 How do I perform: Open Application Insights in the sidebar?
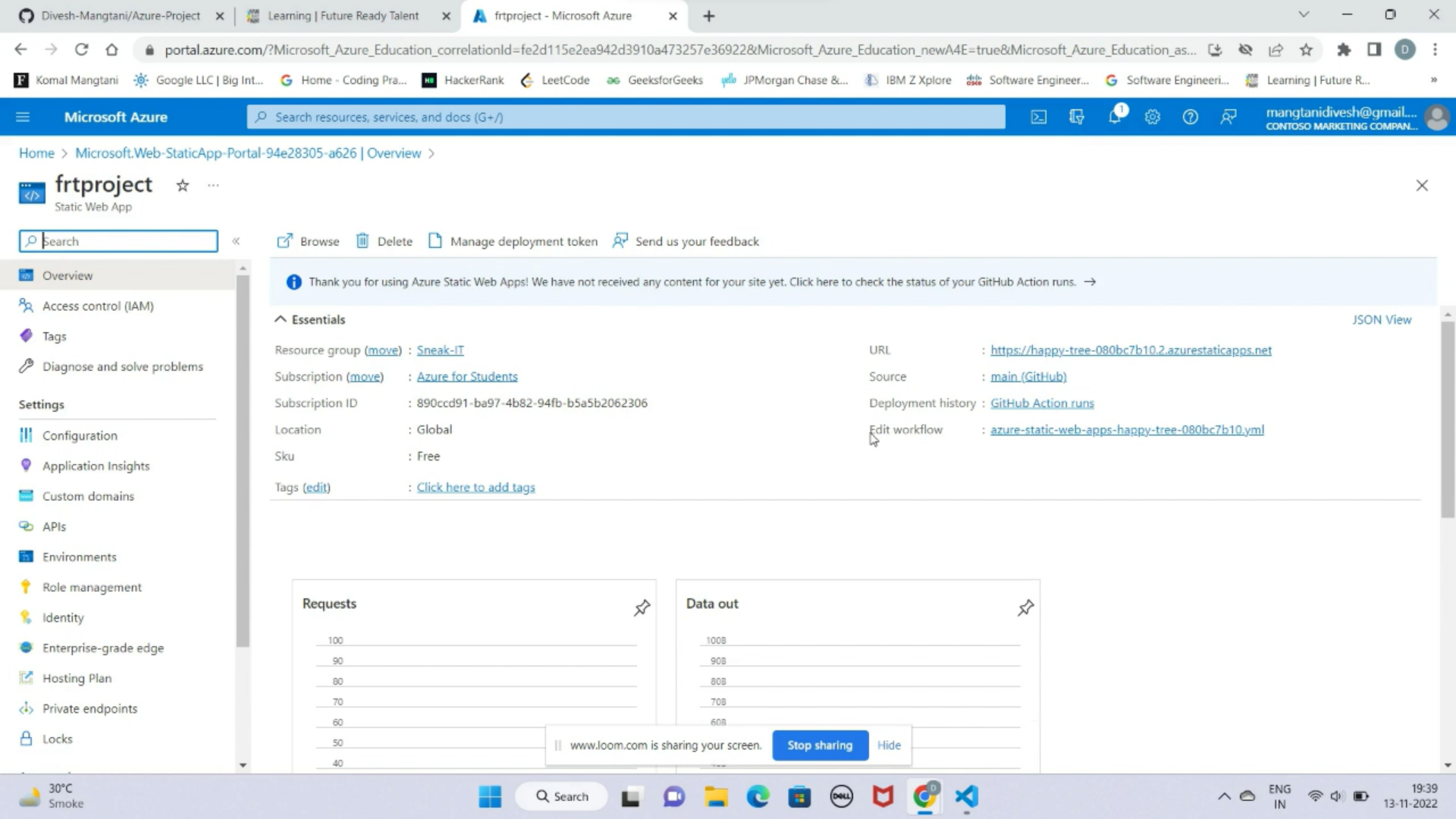(96, 465)
